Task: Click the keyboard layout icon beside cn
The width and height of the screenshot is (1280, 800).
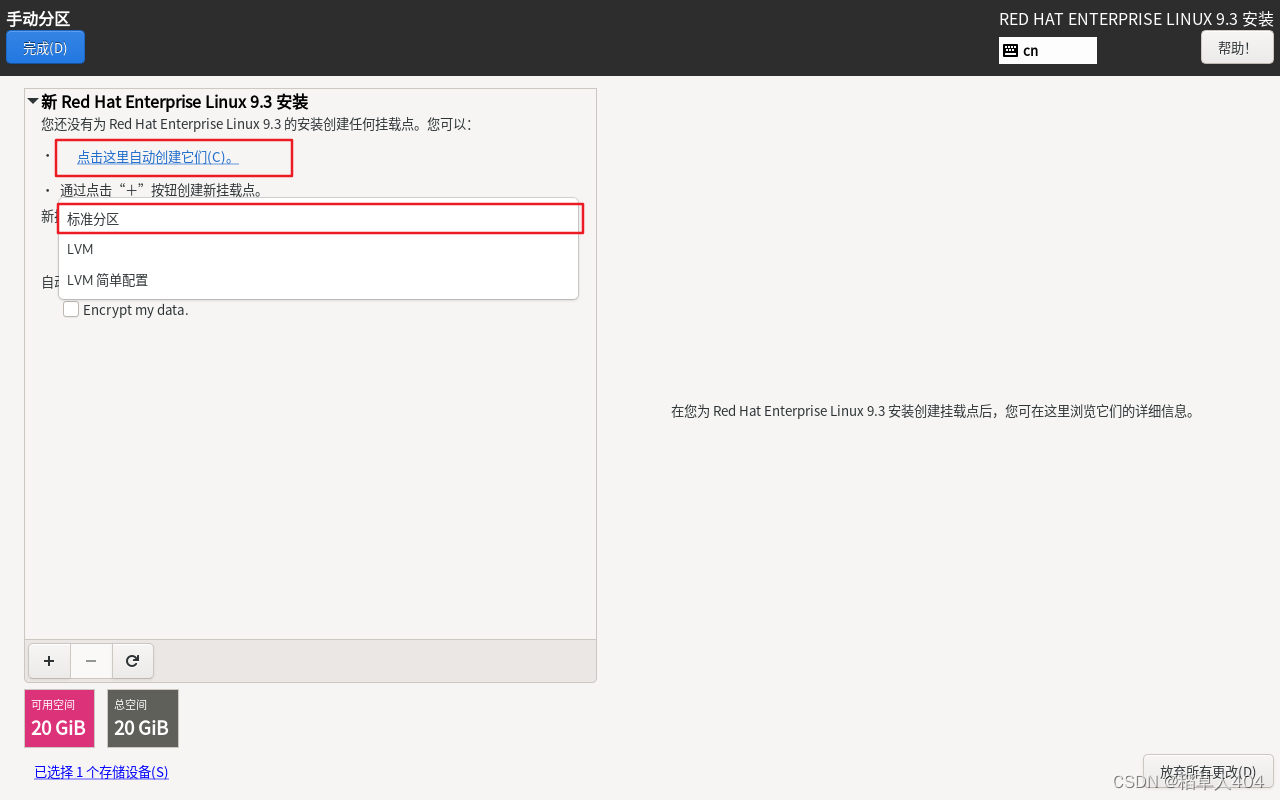Action: [1010, 50]
